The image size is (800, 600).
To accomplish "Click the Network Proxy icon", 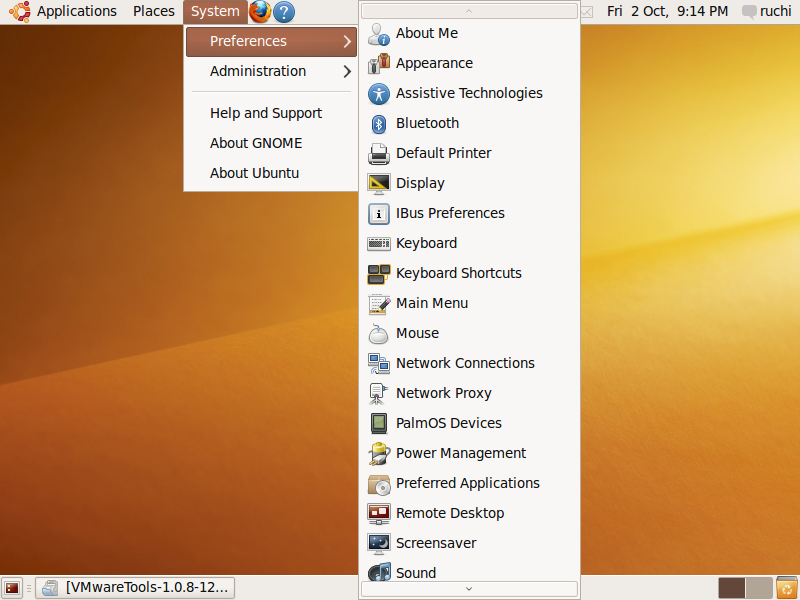I will 379,394.
